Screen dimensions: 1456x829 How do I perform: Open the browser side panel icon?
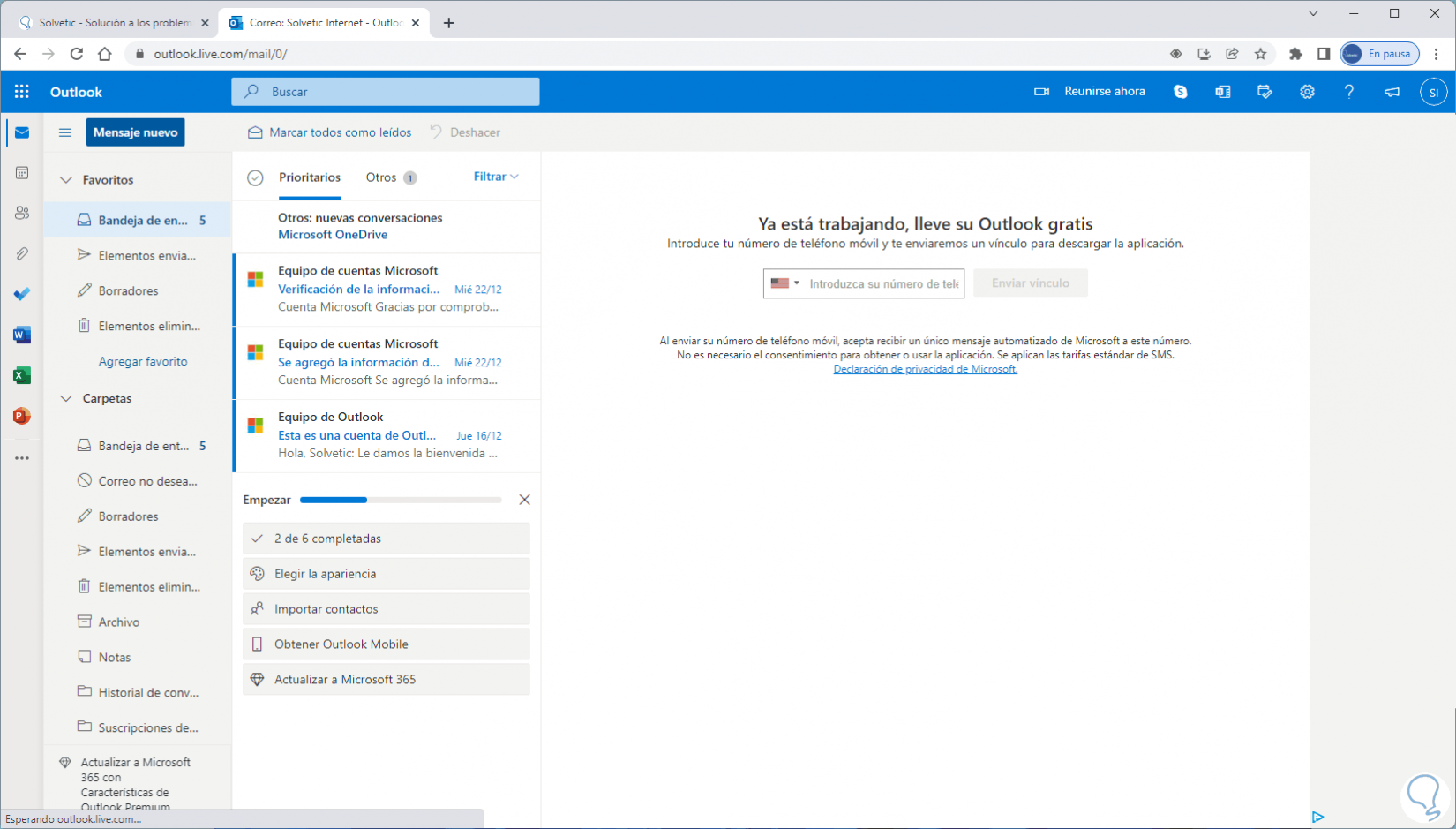point(1324,54)
